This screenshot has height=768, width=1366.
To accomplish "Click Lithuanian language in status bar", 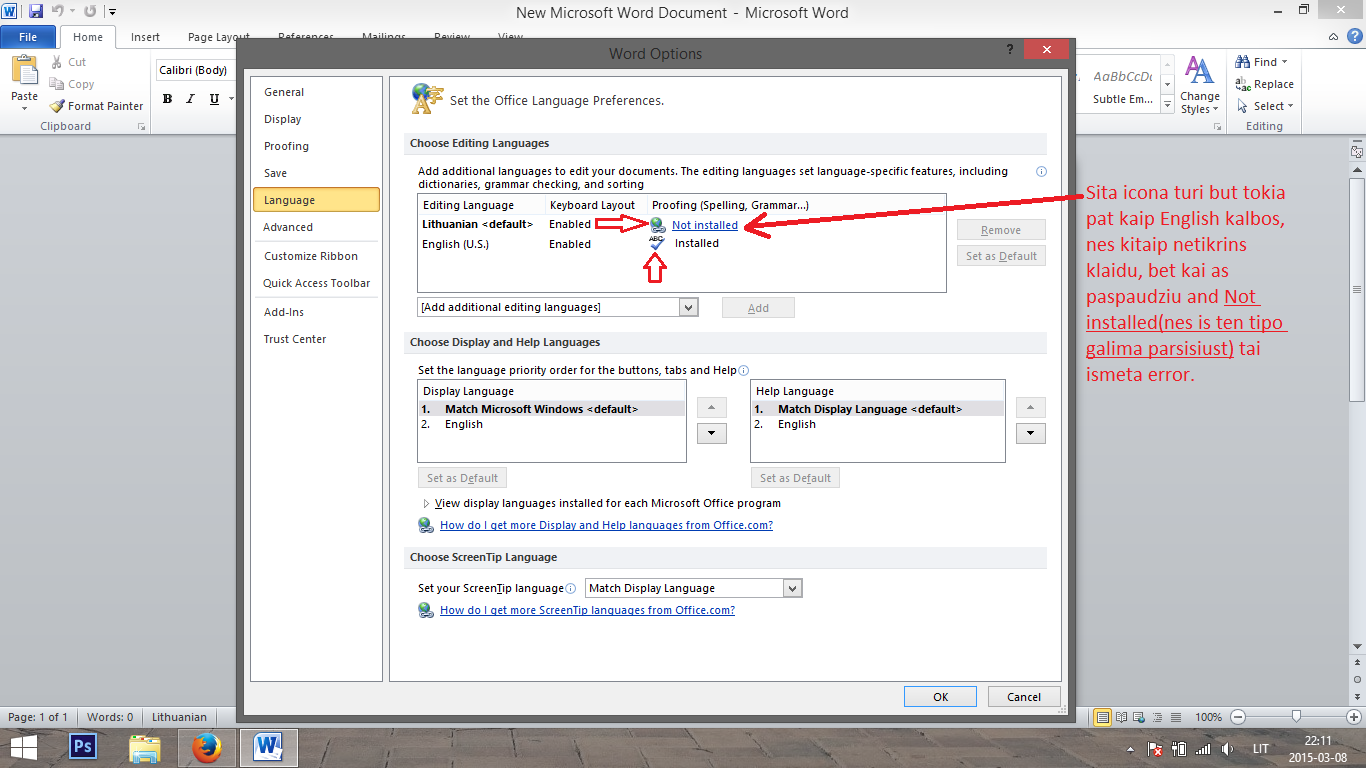I will (x=179, y=717).
